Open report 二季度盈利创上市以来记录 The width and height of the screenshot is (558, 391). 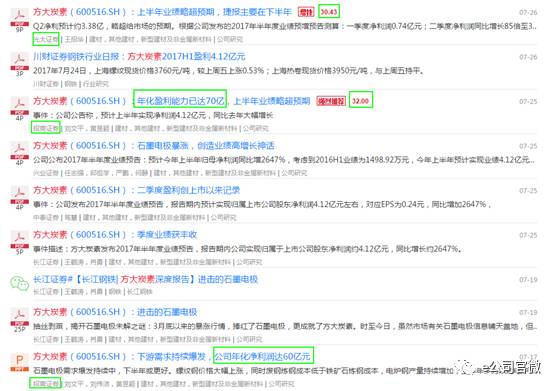(x=136, y=190)
